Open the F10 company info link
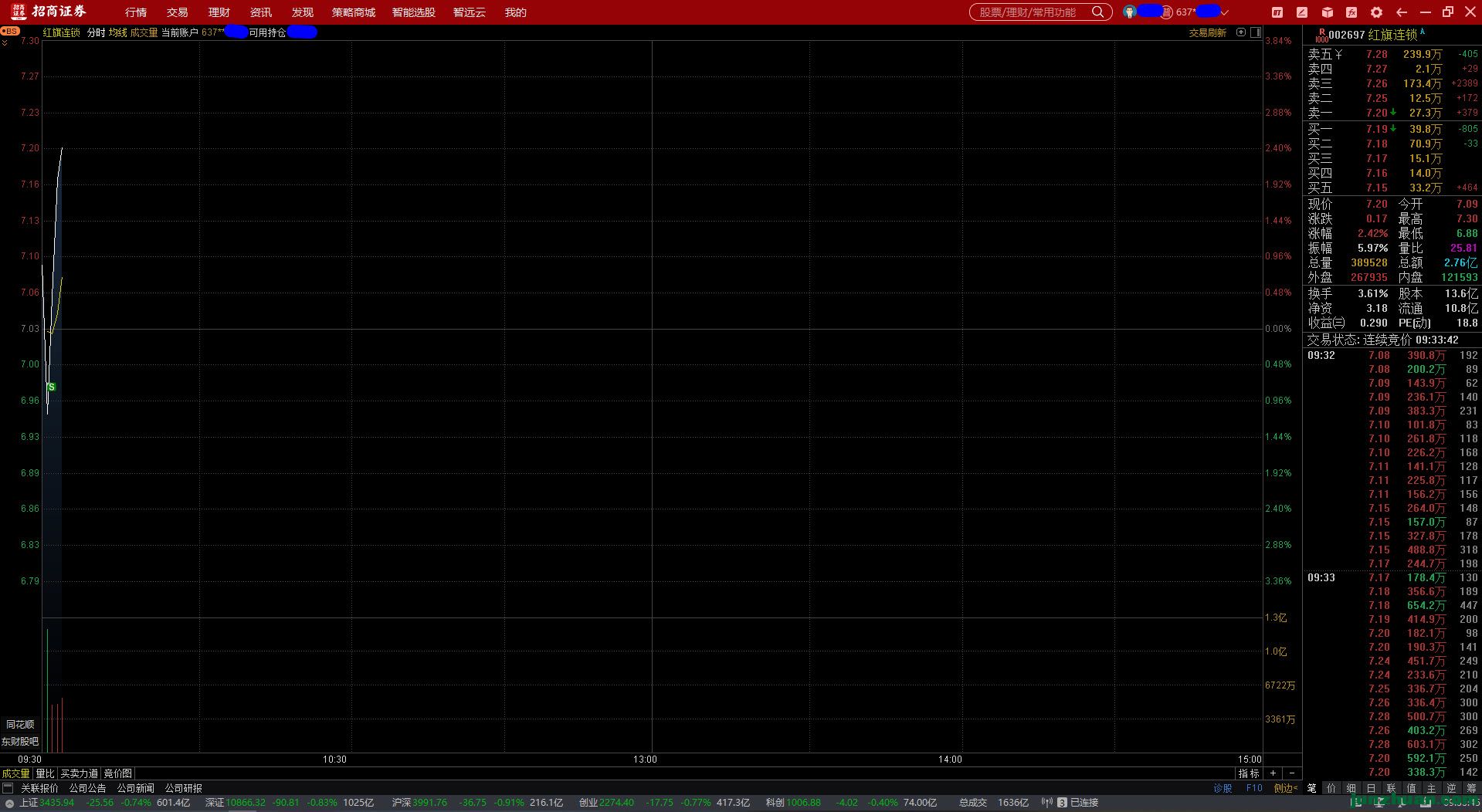This screenshot has height=812, width=1482. click(1254, 788)
